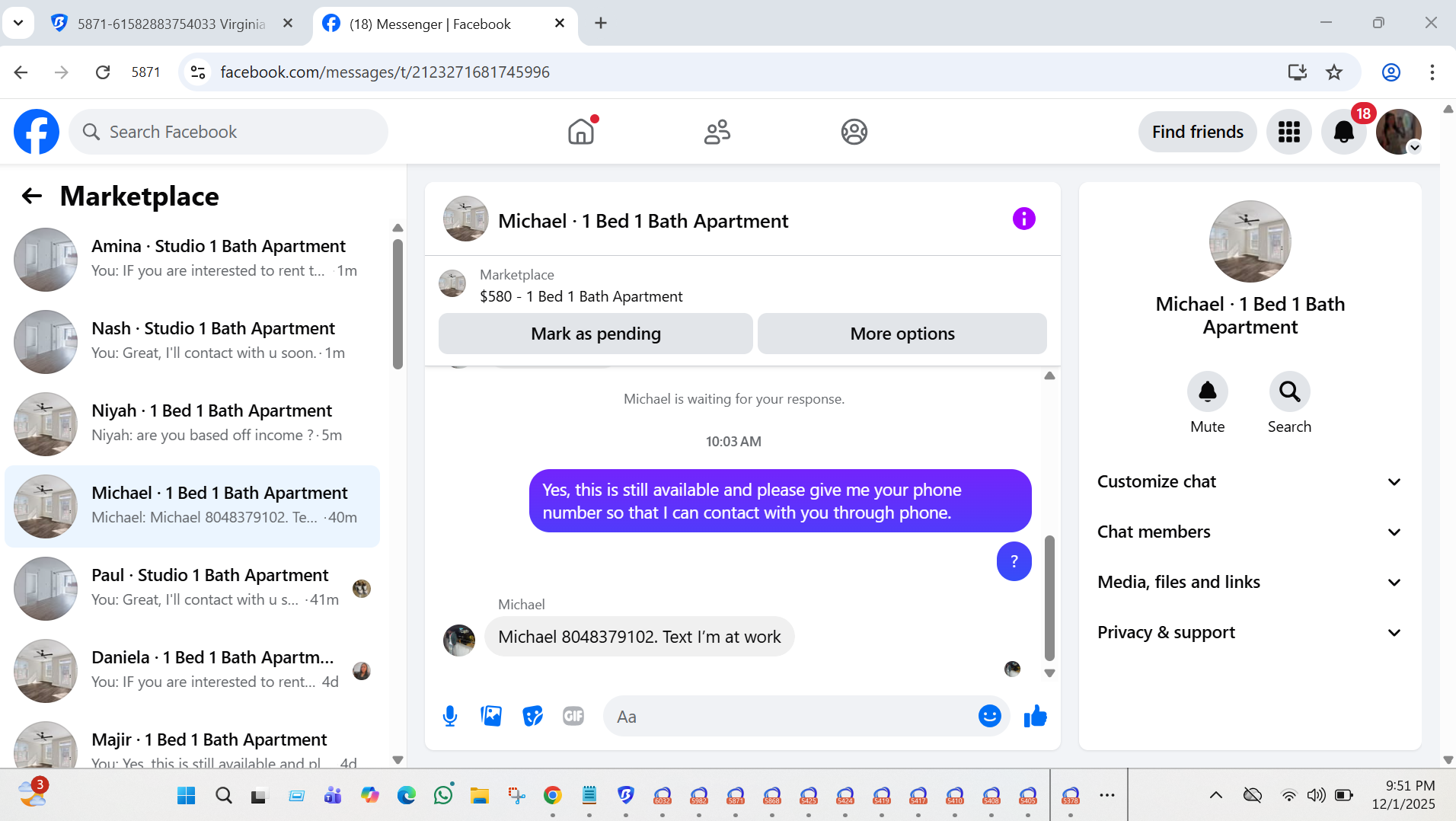Click the browser address bar URL
Screen dimensions: 1456x821
pyautogui.click(x=385, y=72)
